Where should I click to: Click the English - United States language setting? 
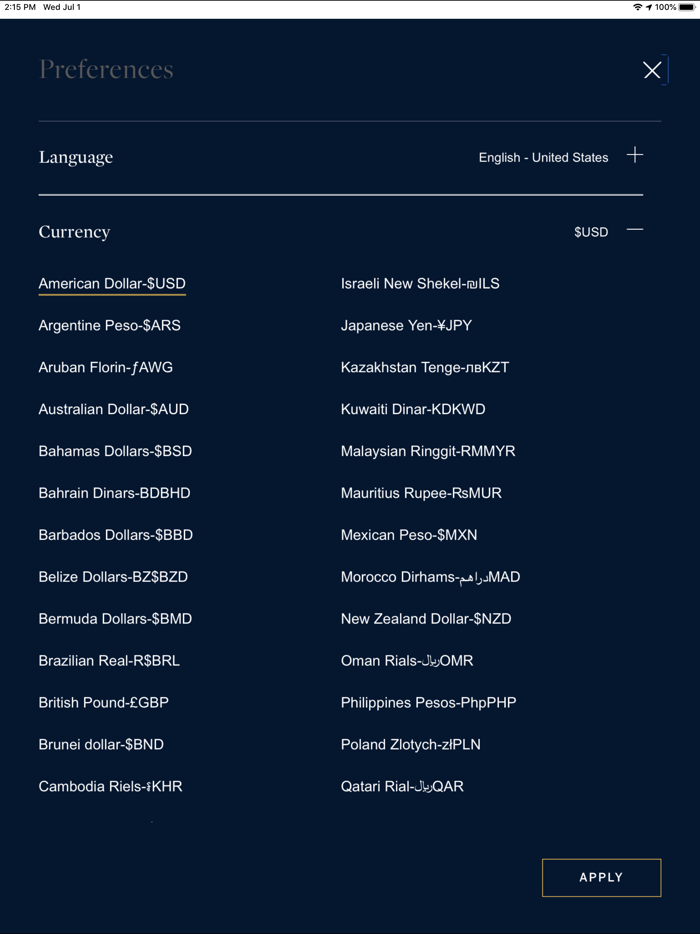click(x=543, y=157)
